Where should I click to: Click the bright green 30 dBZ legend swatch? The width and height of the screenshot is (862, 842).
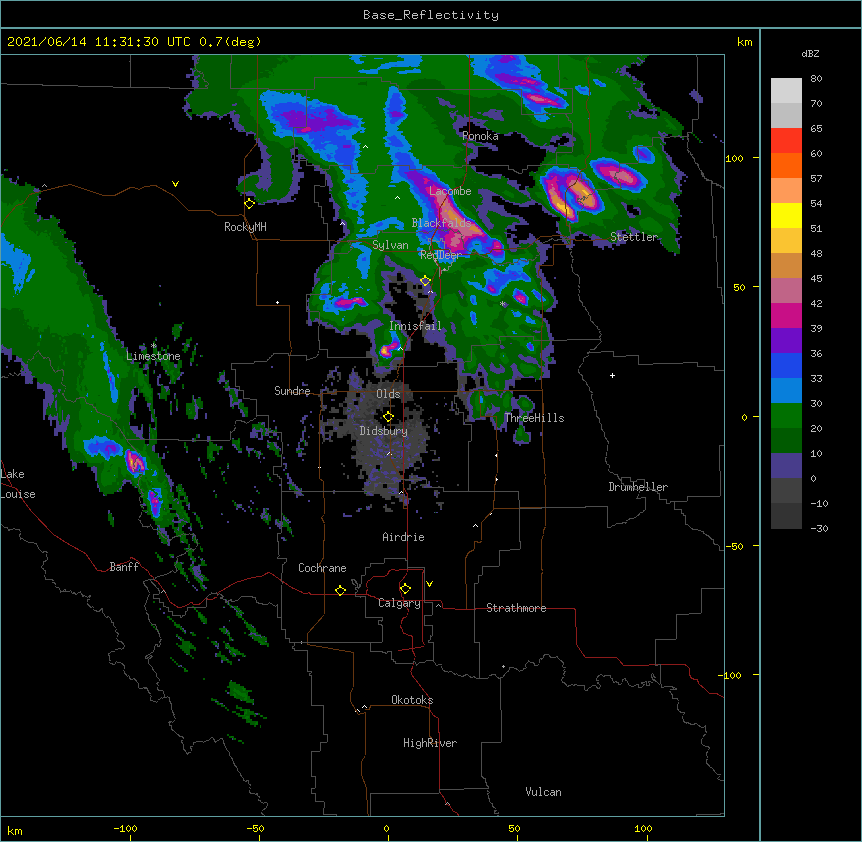786,416
